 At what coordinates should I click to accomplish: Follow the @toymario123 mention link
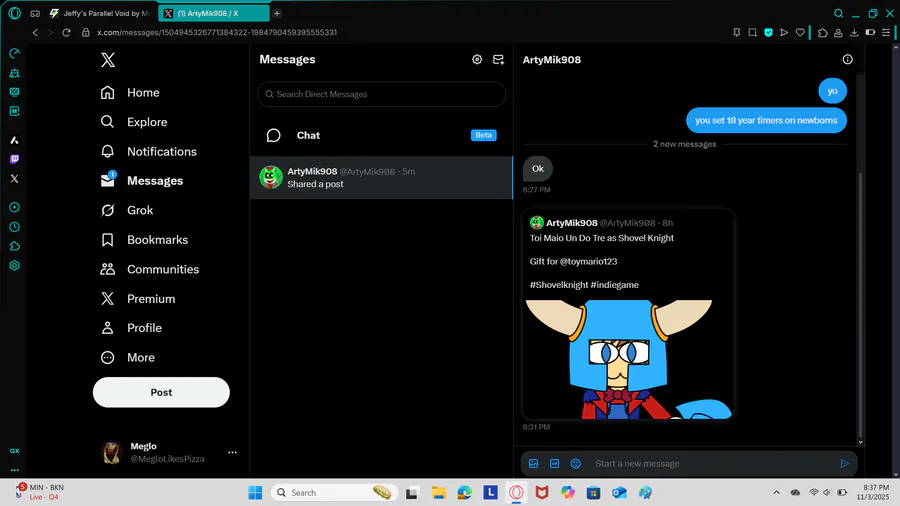[x=588, y=261]
